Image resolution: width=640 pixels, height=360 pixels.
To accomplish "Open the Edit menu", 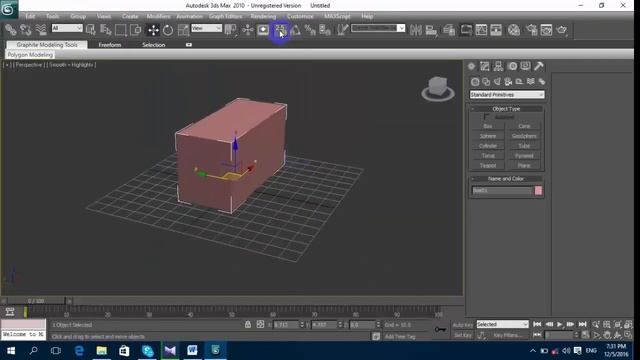I will coord(30,16).
